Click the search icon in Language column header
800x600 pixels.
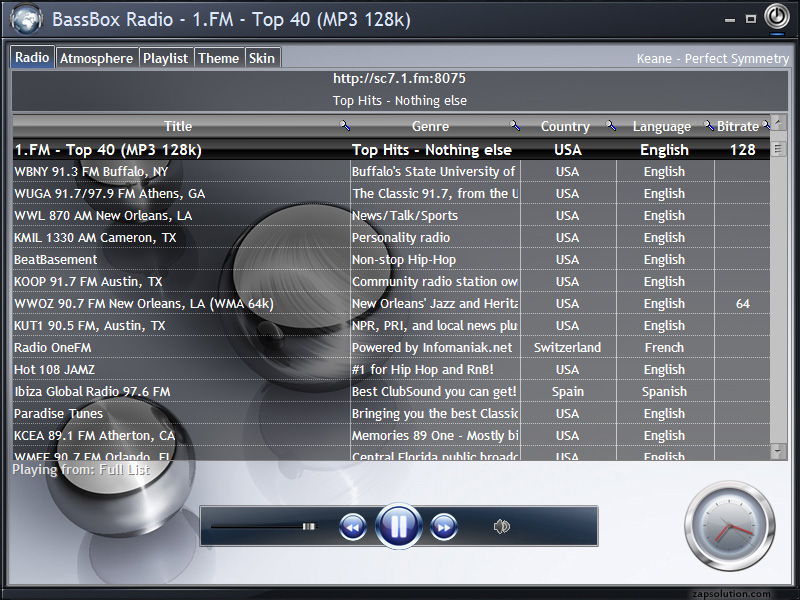click(709, 125)
